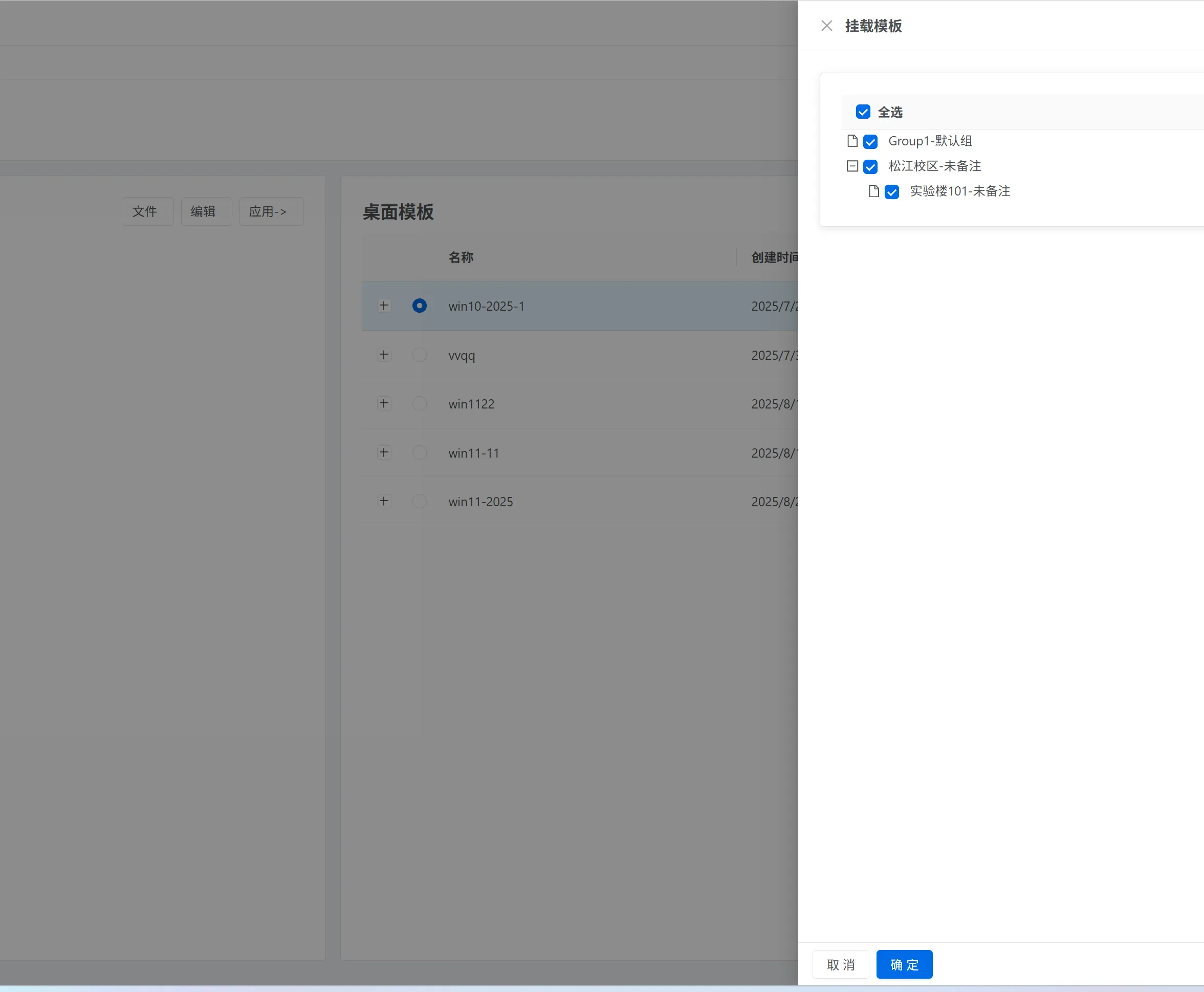Click the 名称 column header

point(461,257)
